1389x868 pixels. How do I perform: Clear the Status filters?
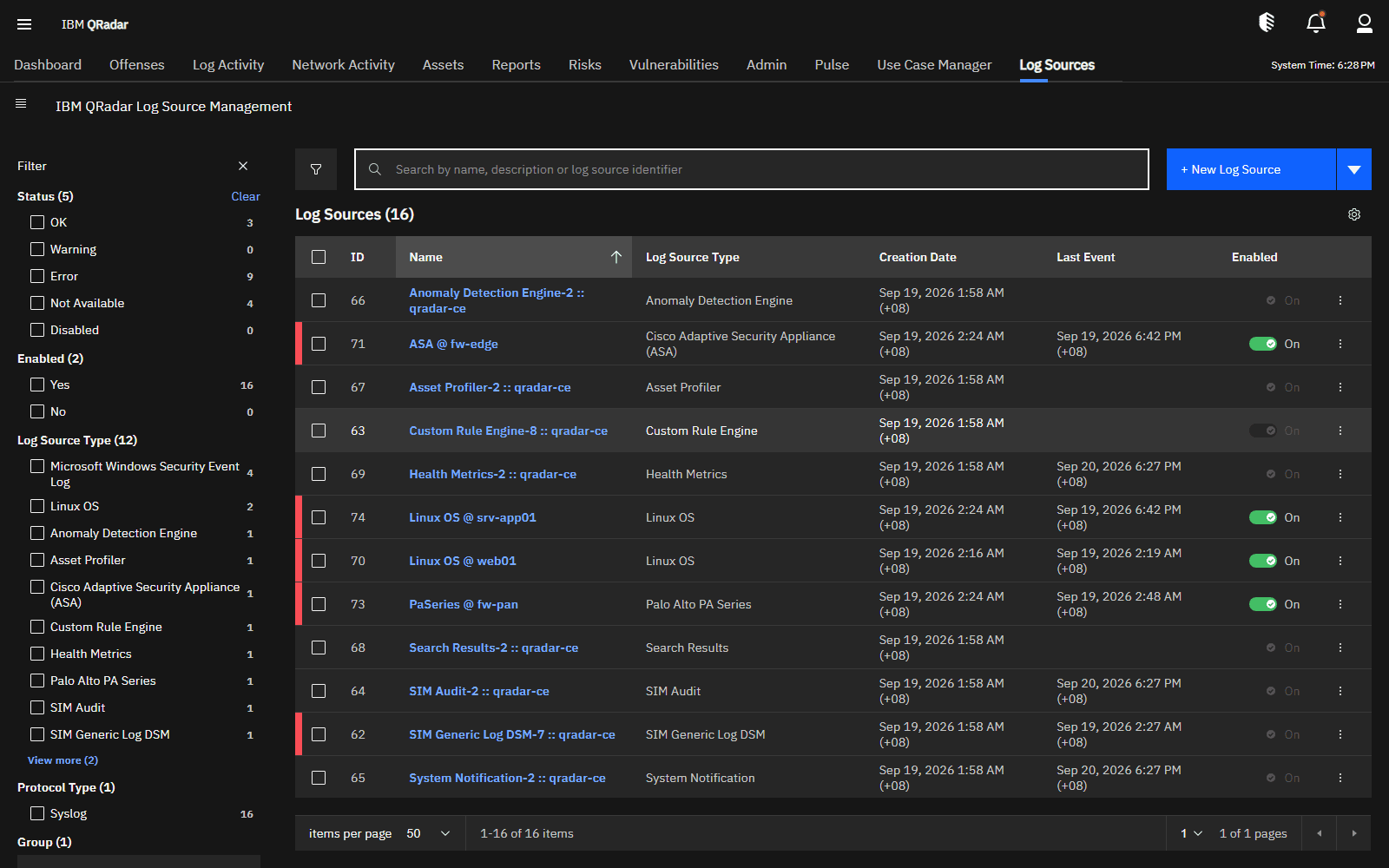click(x=246, y=197)
